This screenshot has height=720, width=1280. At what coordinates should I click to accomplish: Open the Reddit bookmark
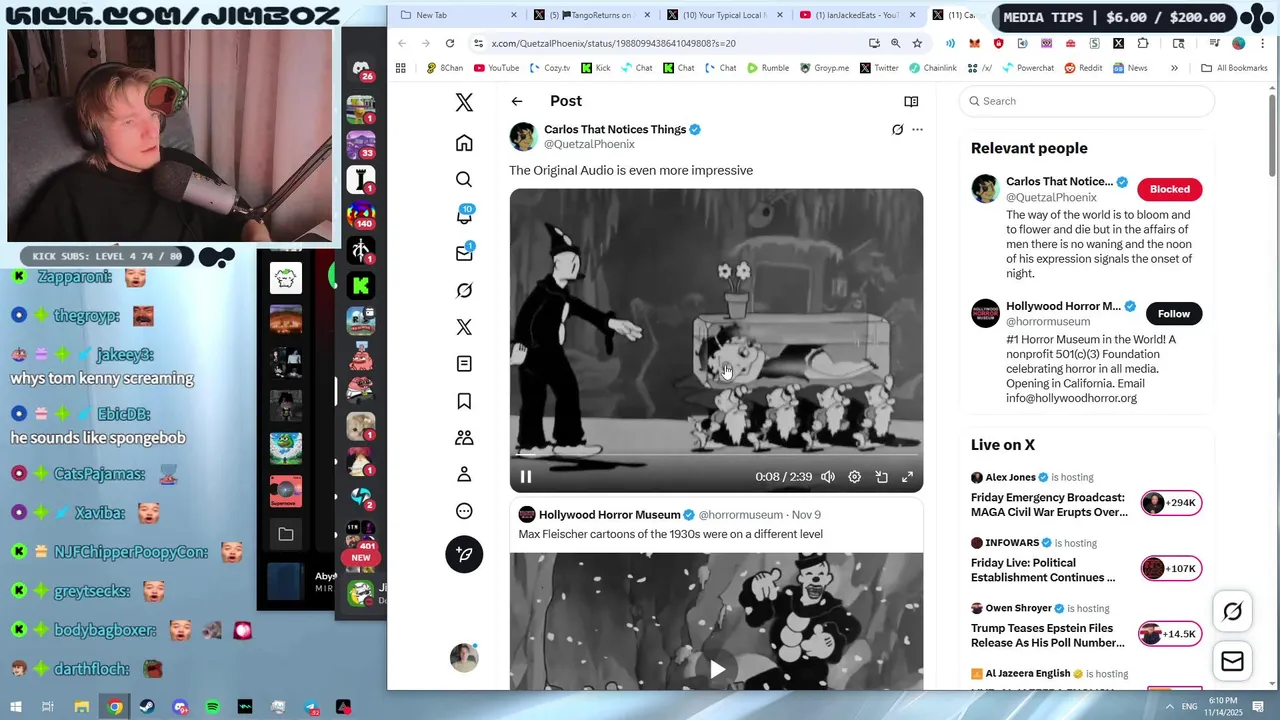(1083, 68)
